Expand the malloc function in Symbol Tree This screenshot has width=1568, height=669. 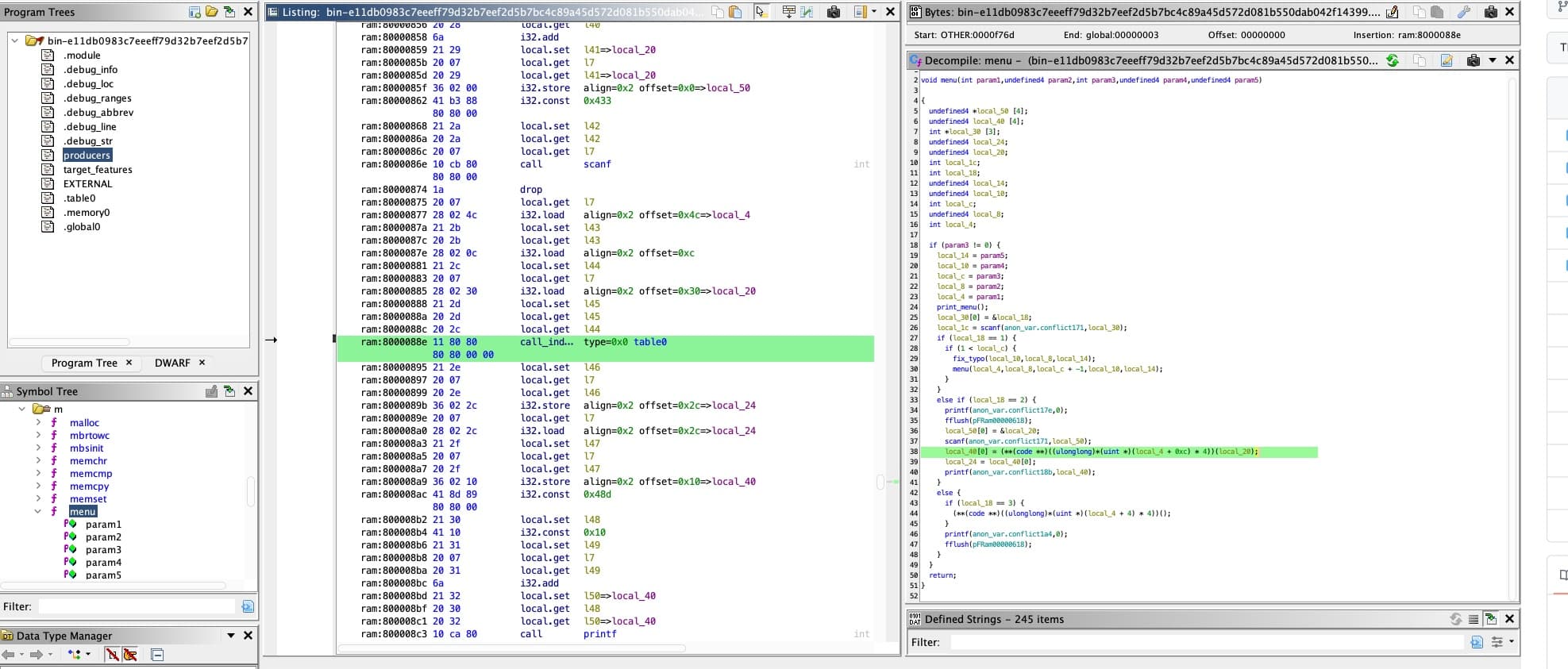(x=37, y=423)
